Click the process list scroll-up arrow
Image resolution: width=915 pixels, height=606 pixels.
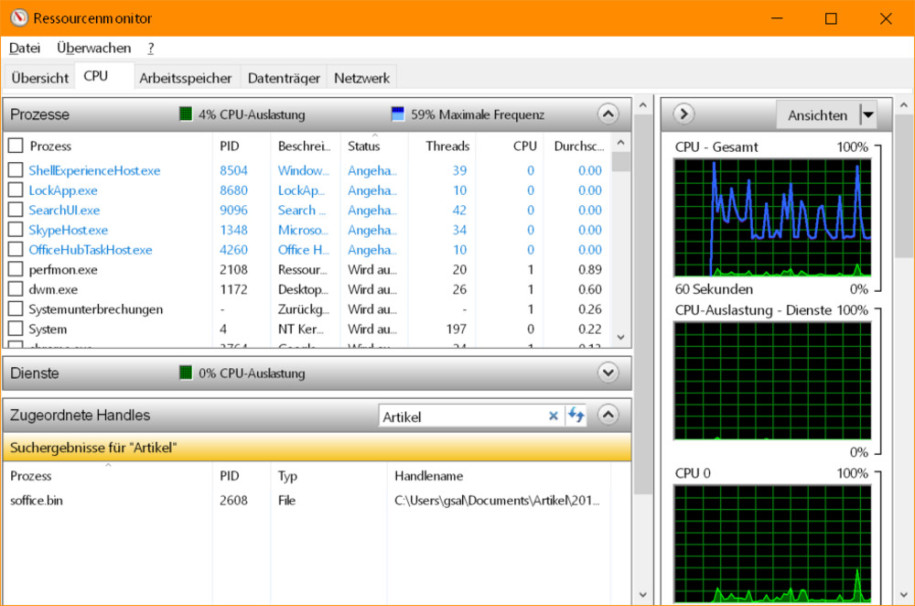(621, 142)
